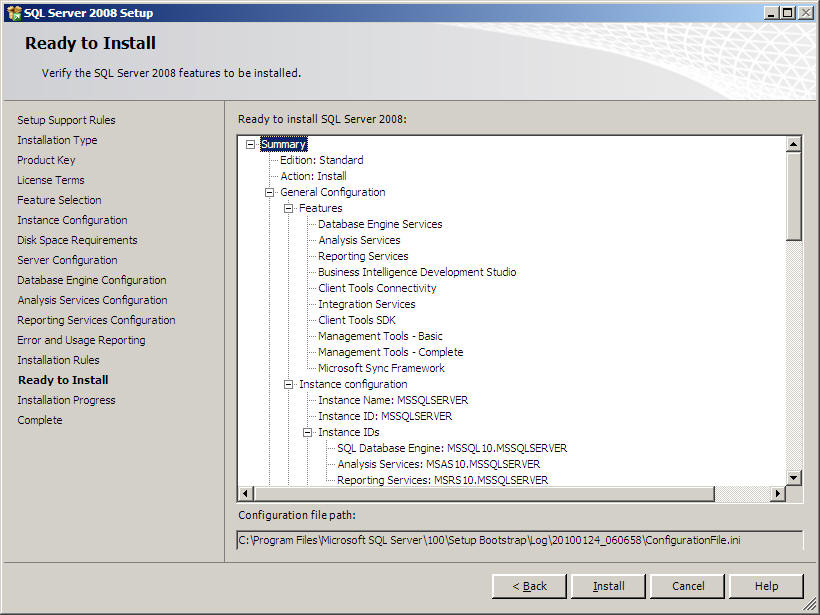Collapse the Instance configuration node
The height and width of the screenshot is (615, 820).
tap(288, 384)
